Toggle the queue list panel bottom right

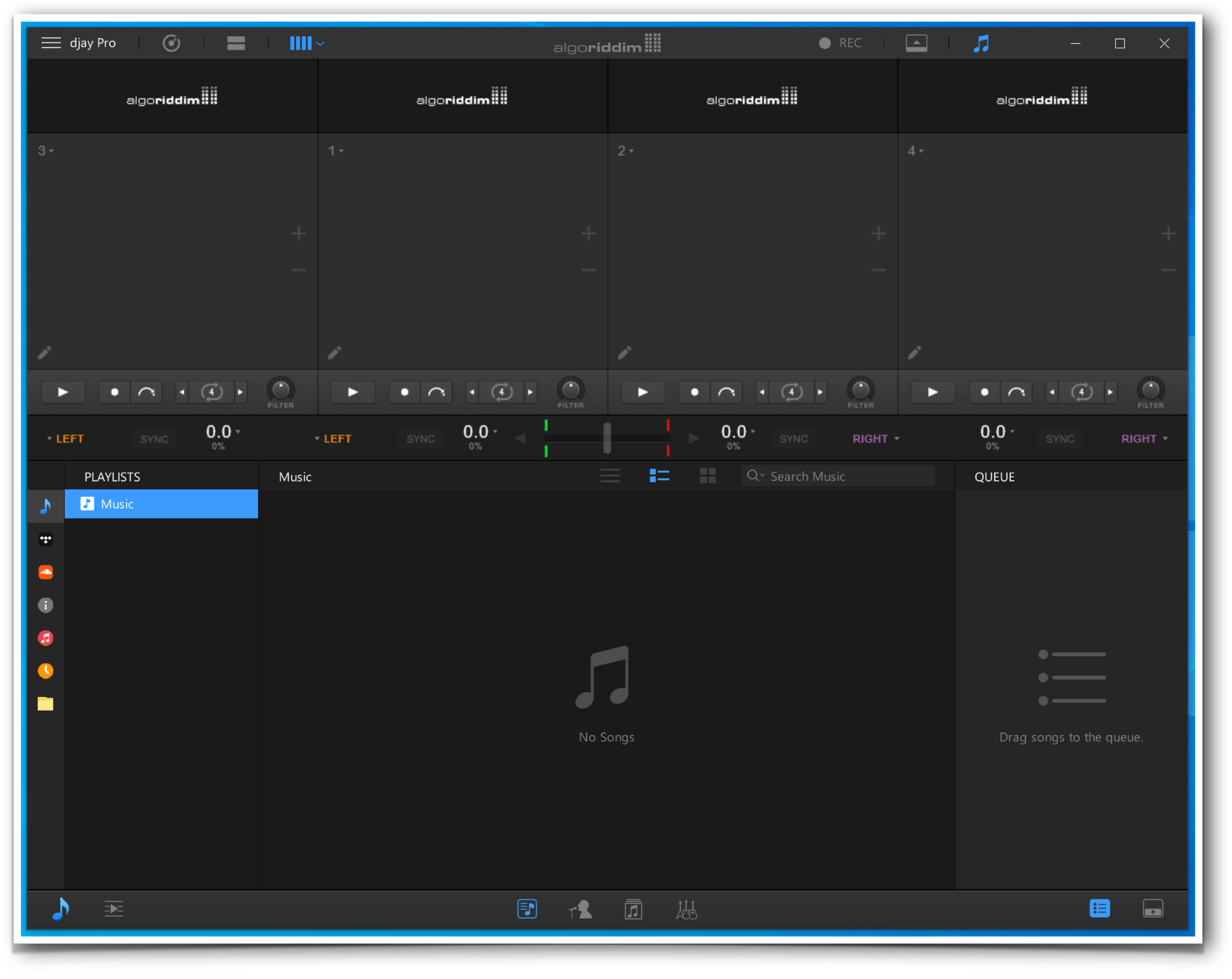click(x=1100, y=908)
